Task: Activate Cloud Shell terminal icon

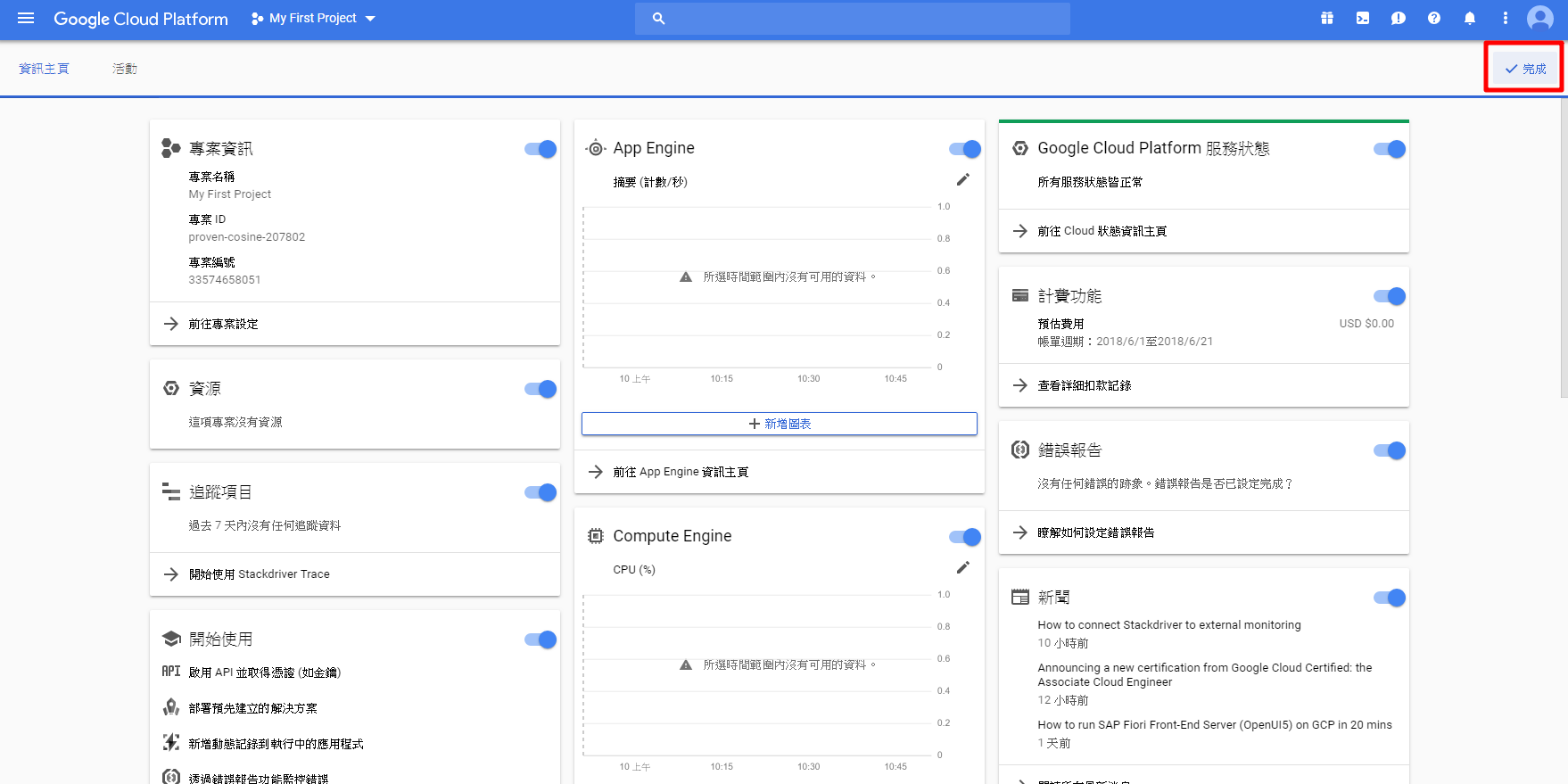Action: coord(1363,18)
